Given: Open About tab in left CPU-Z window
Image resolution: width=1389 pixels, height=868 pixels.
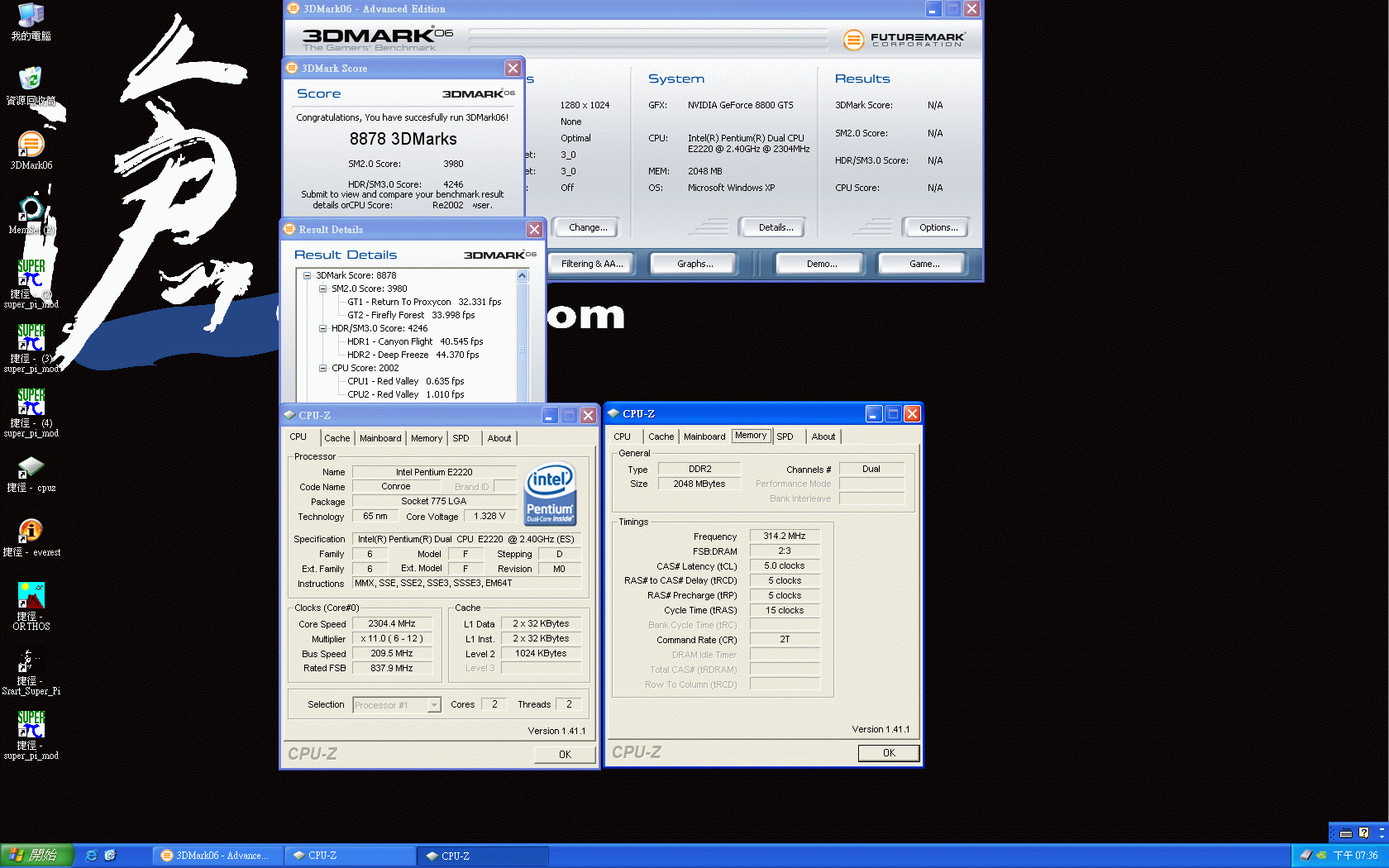Looking at the screenshot, I should (x=499, y=438).
